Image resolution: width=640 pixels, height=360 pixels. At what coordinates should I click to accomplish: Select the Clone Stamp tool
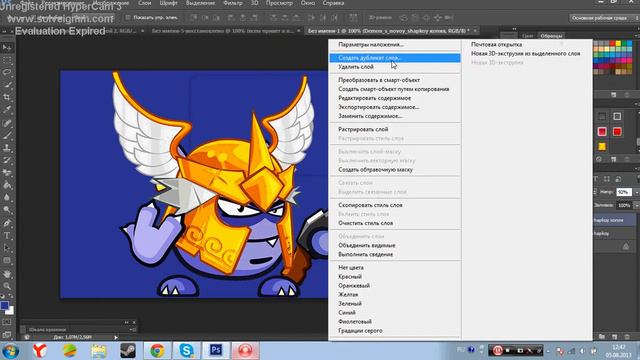[x=7, y=148]
